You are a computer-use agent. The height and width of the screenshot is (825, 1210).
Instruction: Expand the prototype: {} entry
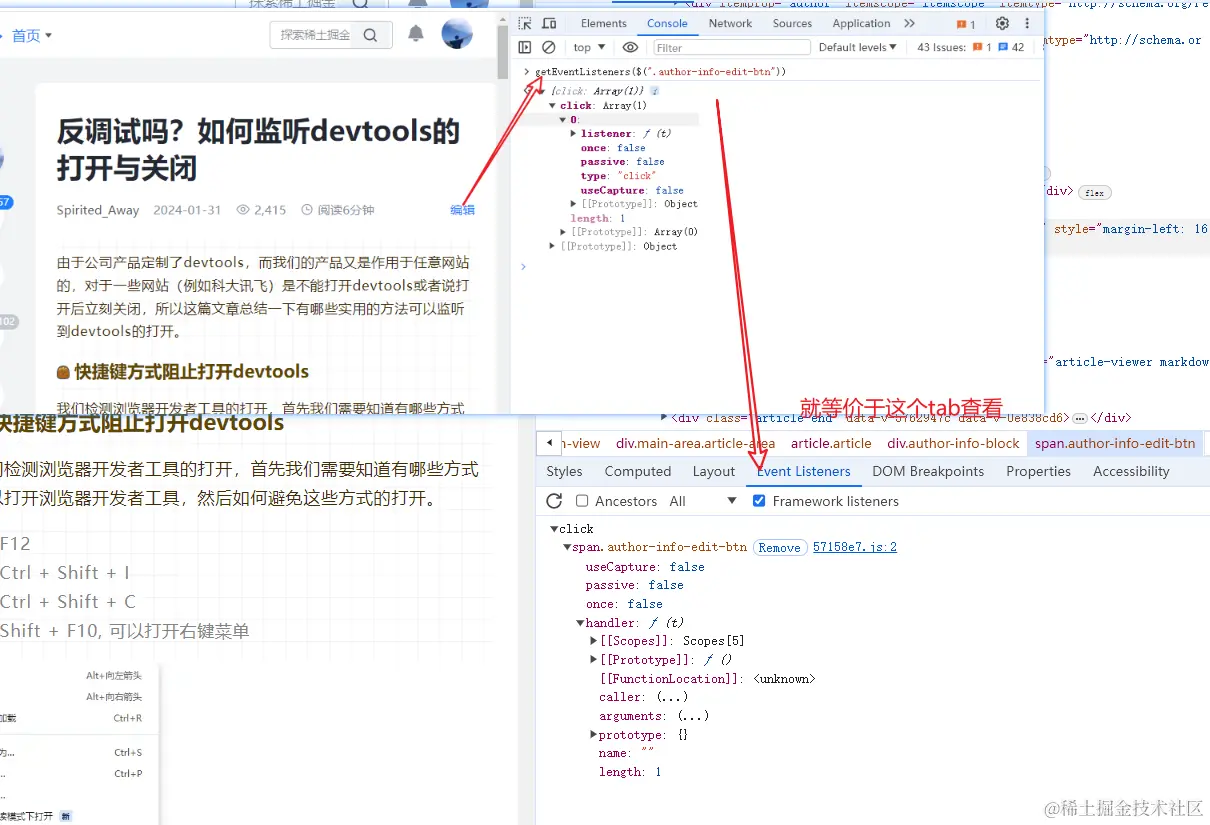point(594,735)
